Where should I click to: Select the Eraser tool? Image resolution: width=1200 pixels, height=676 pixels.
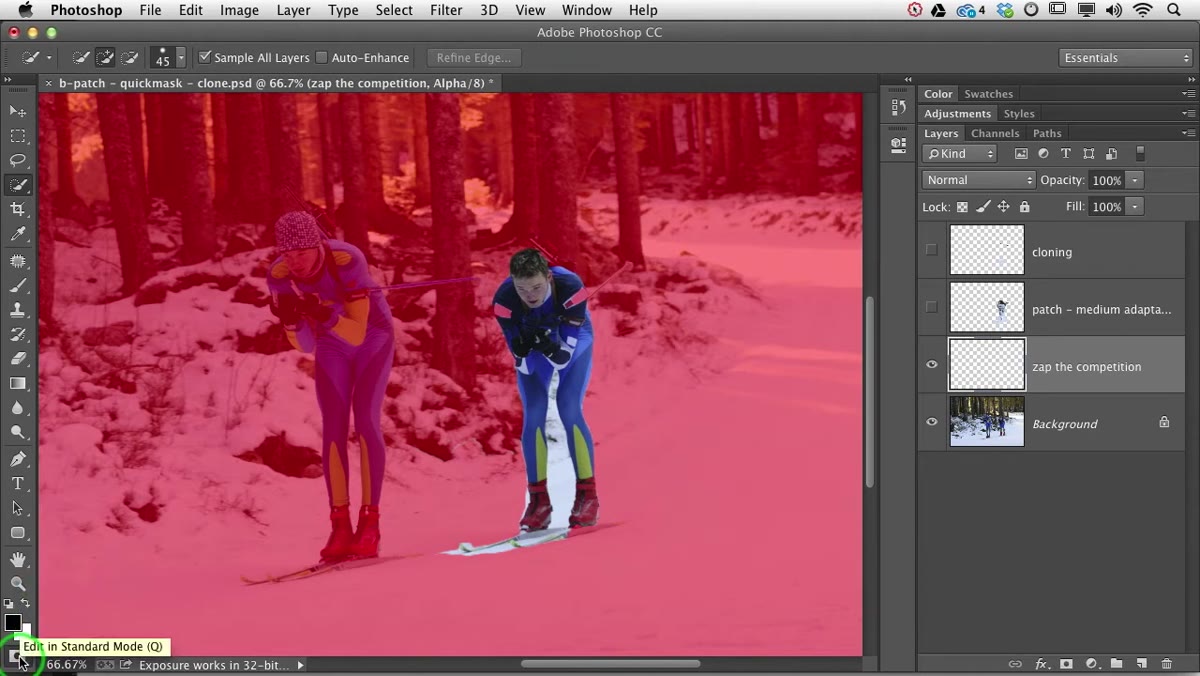tap(18, 359)
